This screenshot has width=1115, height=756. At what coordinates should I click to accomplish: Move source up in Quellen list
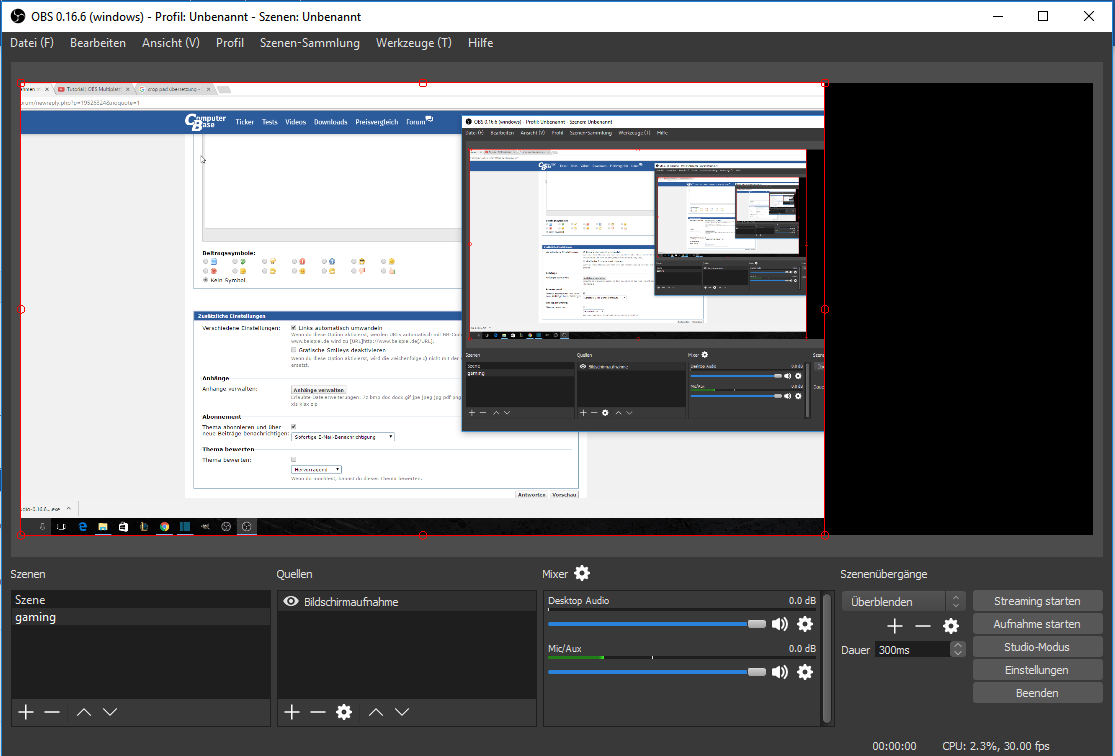[376, 712]
